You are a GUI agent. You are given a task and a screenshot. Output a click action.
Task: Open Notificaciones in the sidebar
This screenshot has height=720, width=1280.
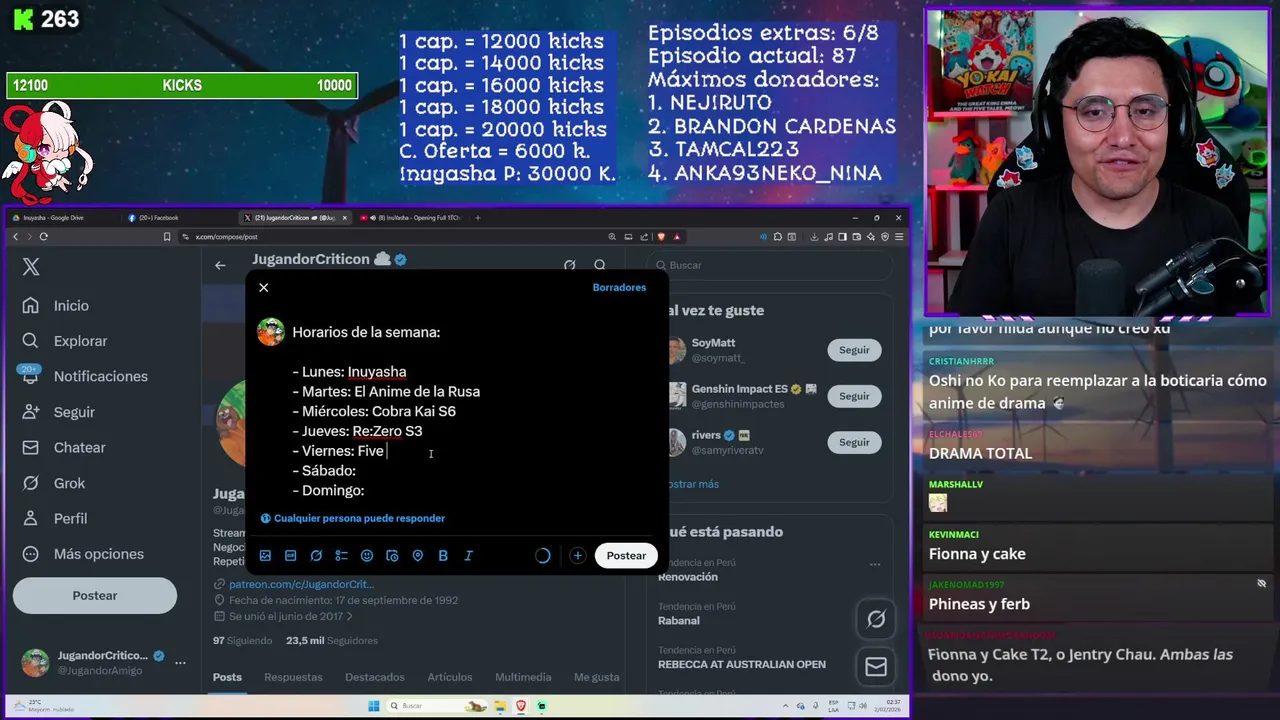(85, 376)
